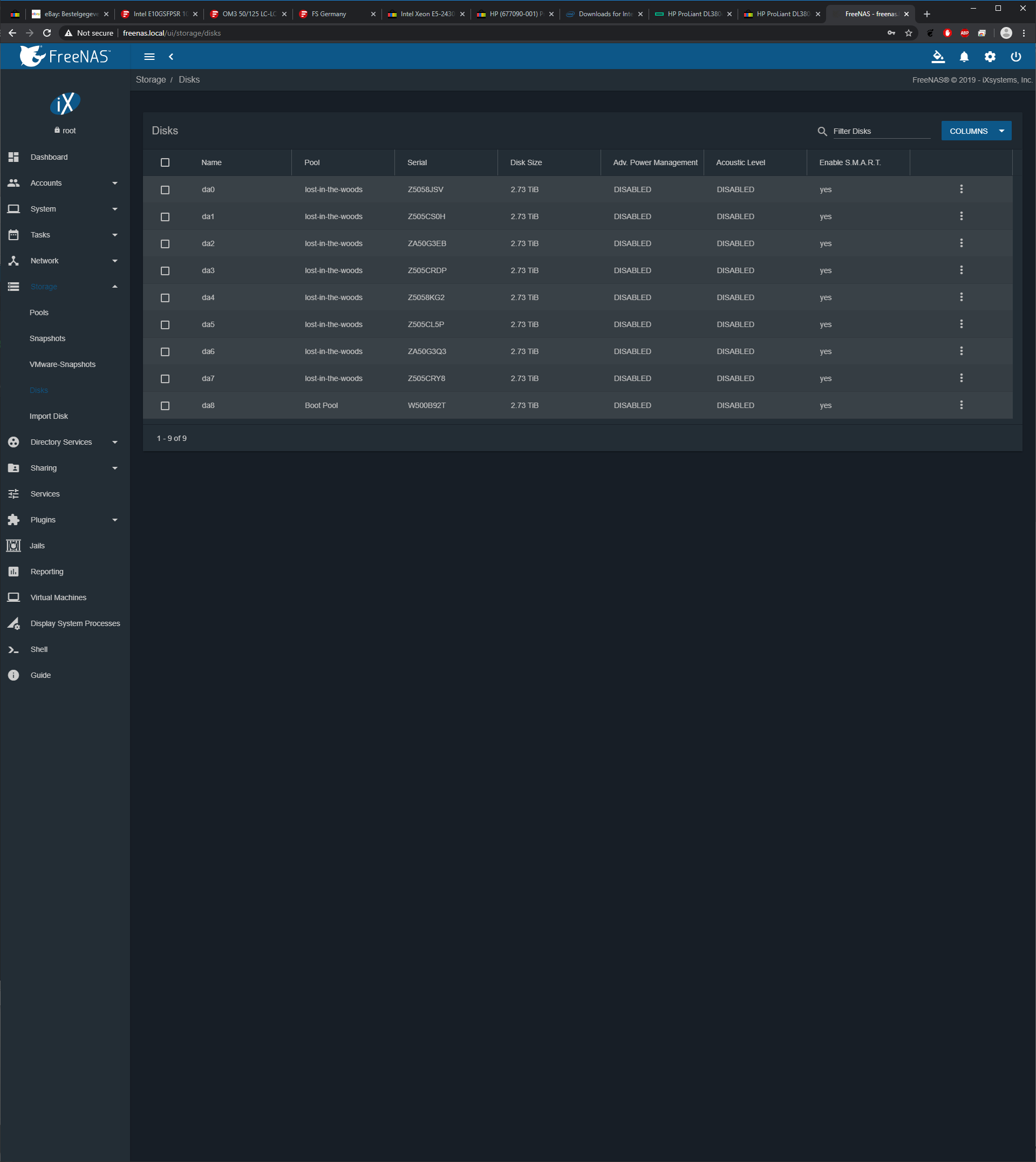Sort by the Serial column header
The height and width of the screenshot is (1162, 1036).
417,163
